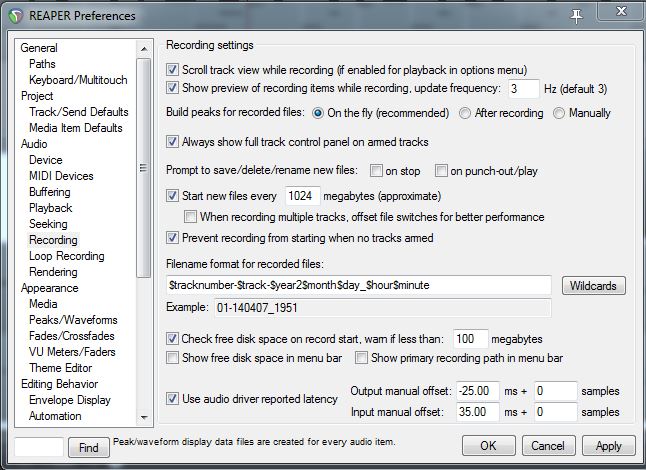Enable prompt on punch-out/play
This screenshot has width=646, height=470.
tap(441, 171)
